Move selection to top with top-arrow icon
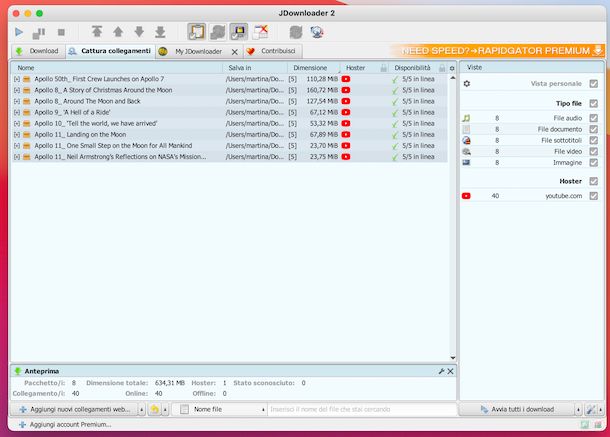This screenshot has width=610, height=437. click(x=97, y=32)
